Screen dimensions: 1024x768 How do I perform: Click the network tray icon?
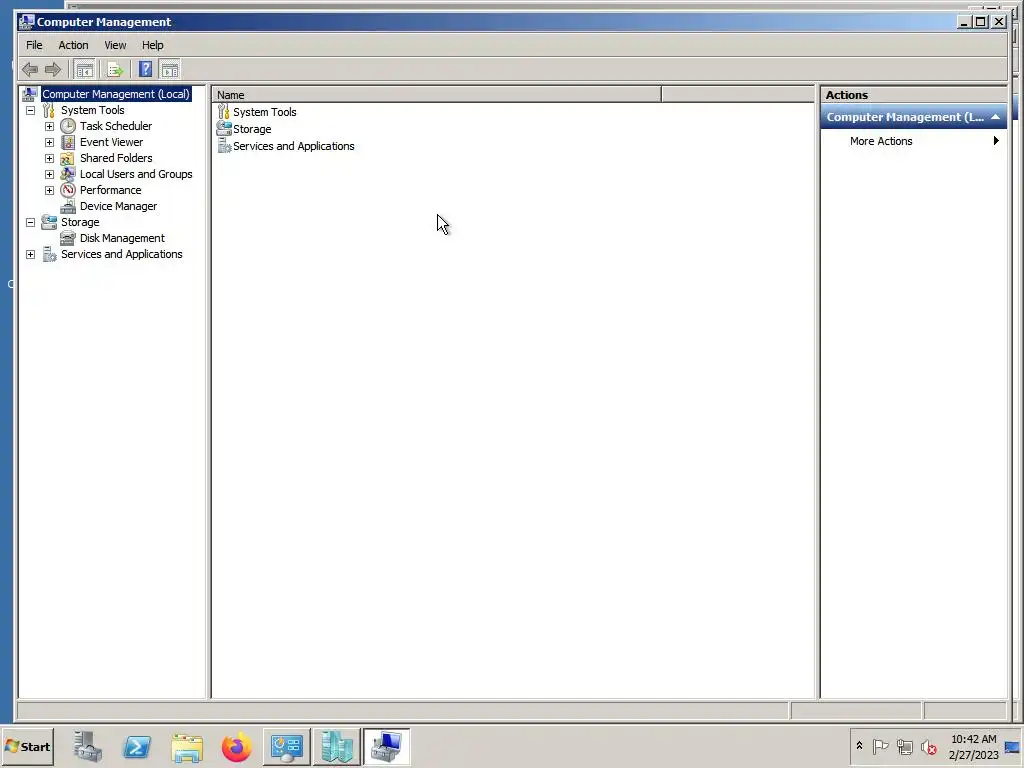coord(904,746)
